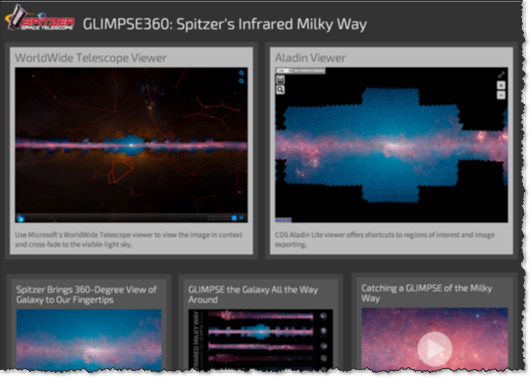Zoom in with WorldWide Telescope upper magnifier icon
Screen dimensions: 530x377
tap(241, 73)
